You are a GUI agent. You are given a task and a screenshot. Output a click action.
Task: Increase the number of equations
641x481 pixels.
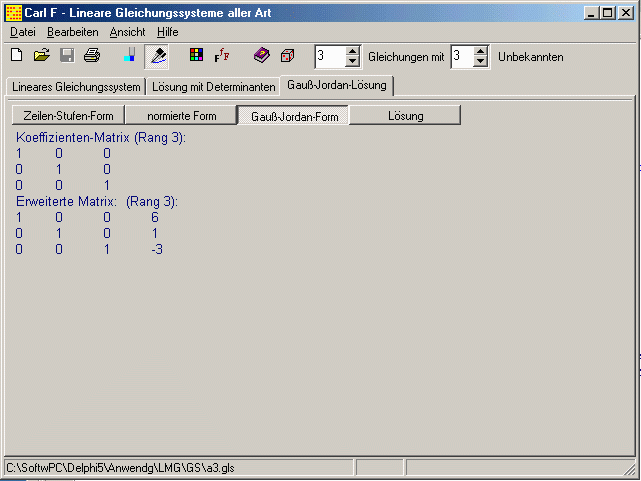[x=352, y=51]
